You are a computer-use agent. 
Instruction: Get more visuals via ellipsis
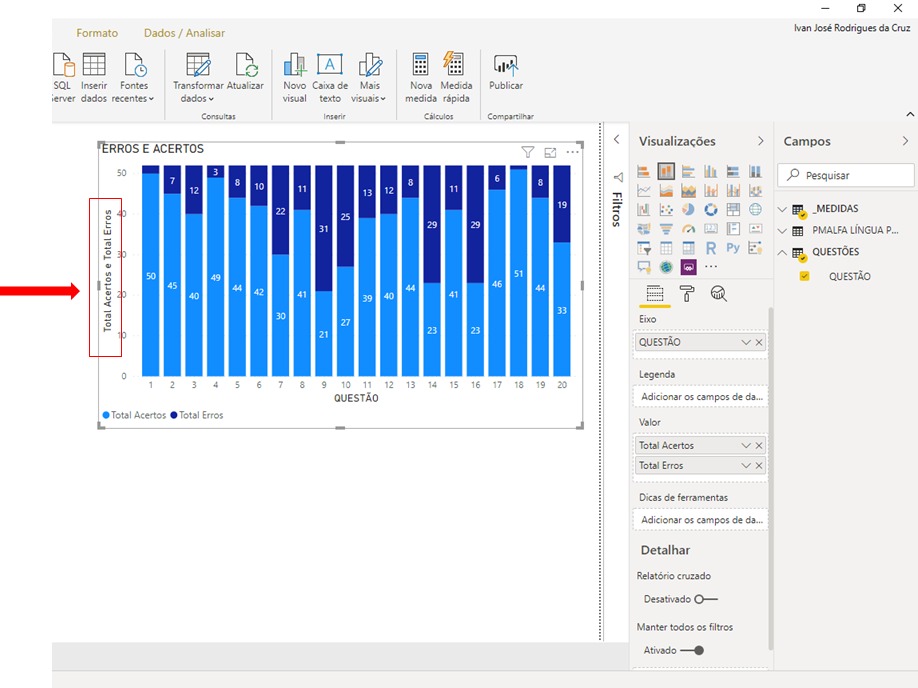(x=711, y=266)
